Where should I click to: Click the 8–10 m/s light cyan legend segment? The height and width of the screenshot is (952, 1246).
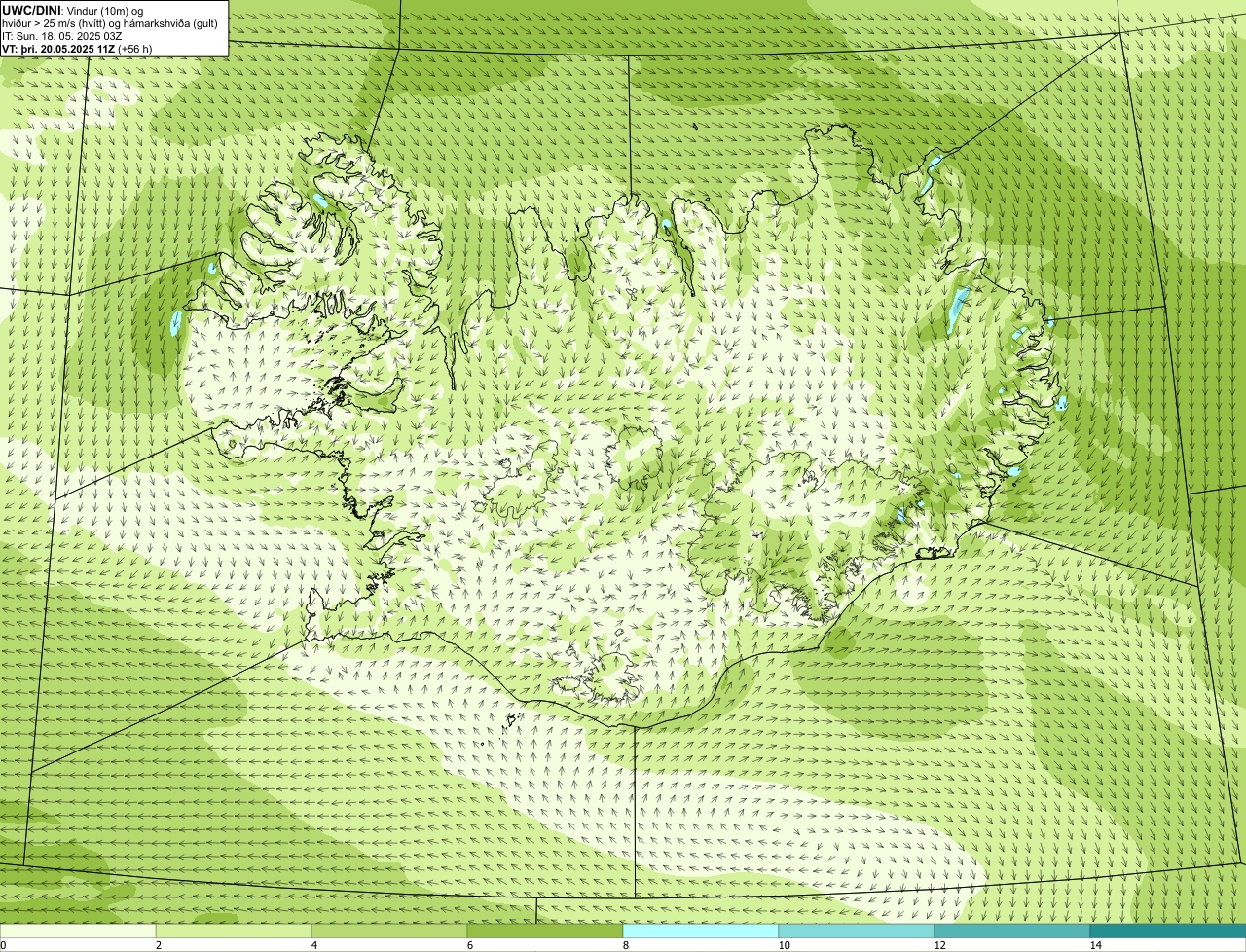pos(701,931)
